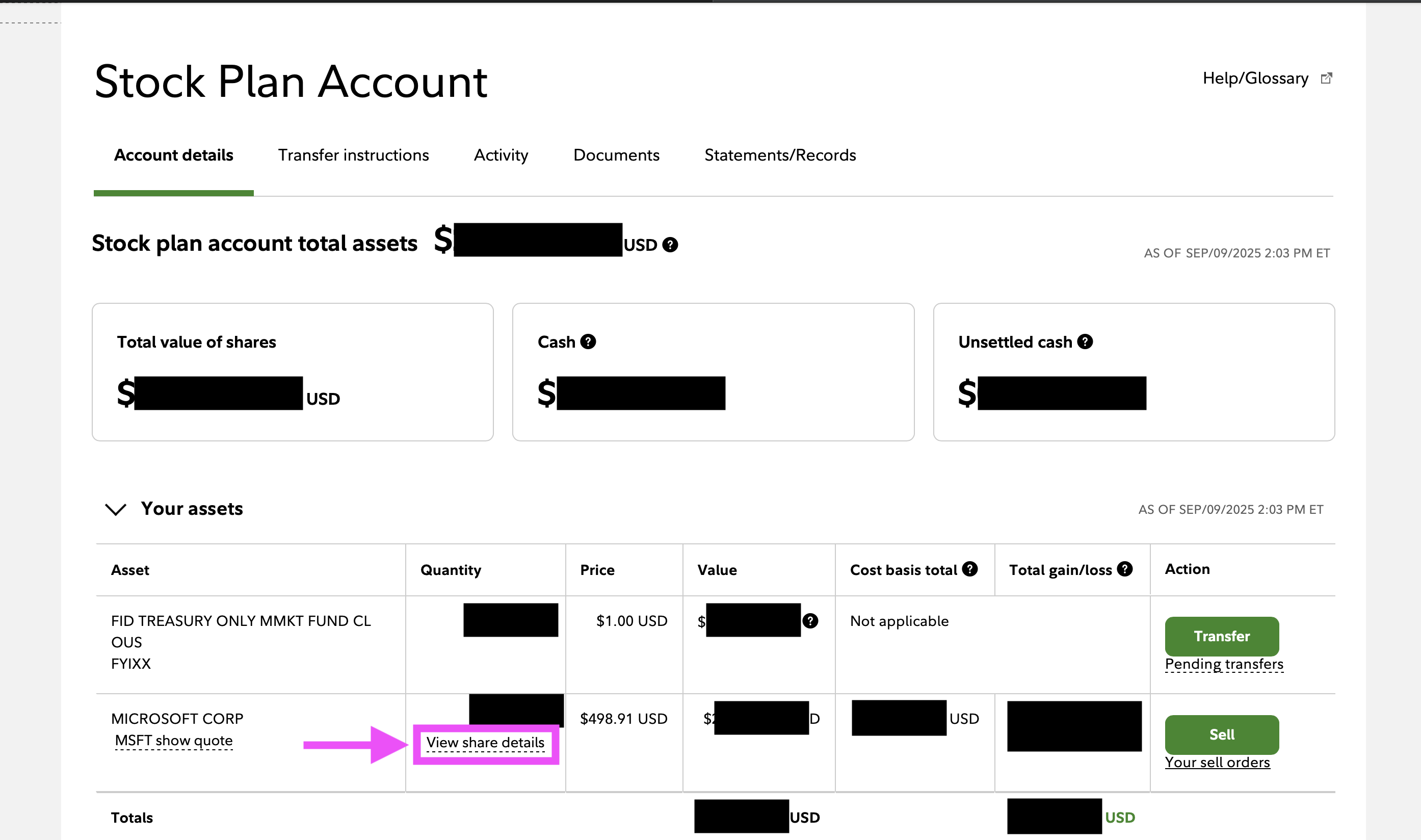Click View share details link

(x=485, y=742)
